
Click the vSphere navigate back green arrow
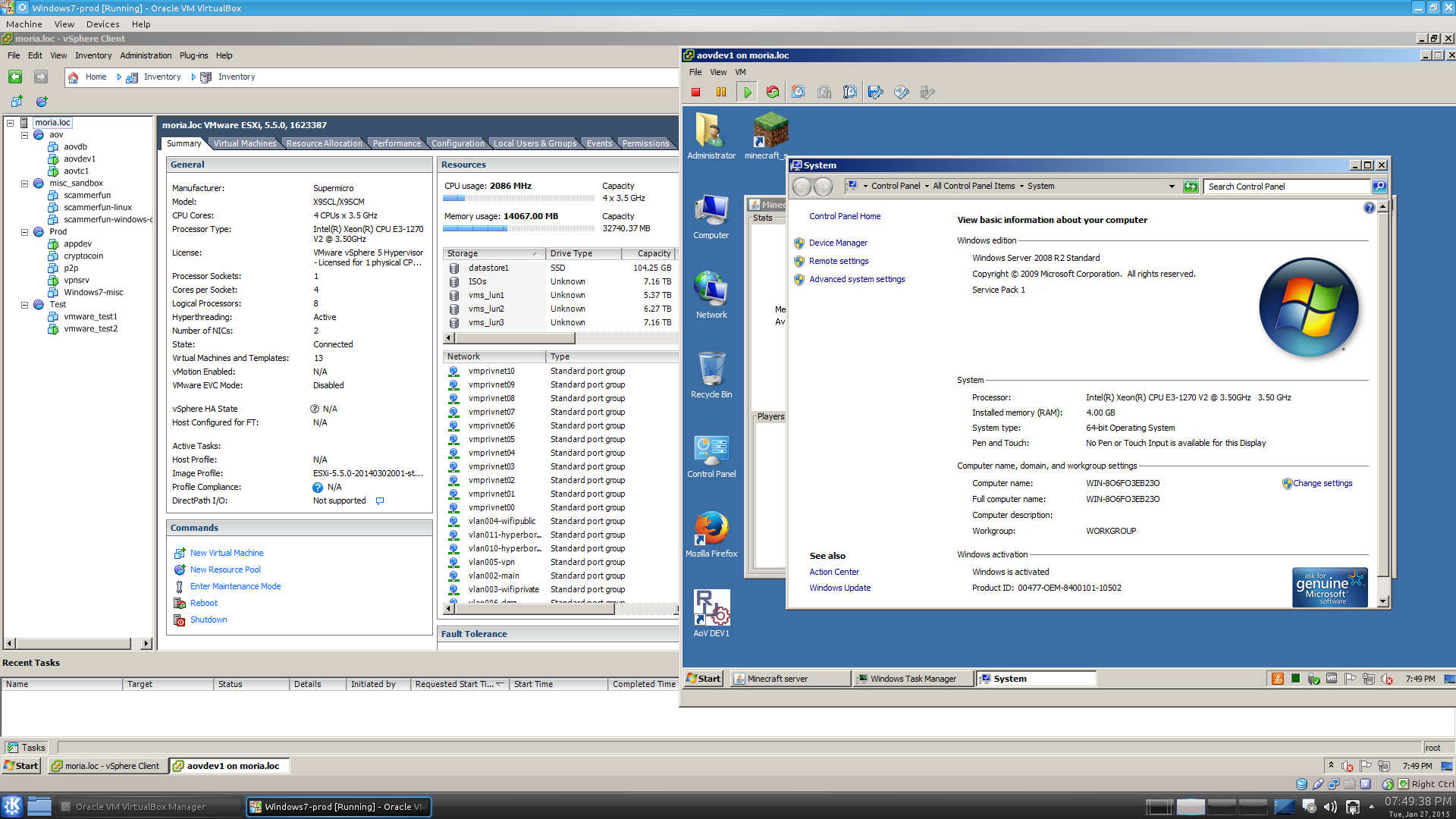(x=15, y=77)
